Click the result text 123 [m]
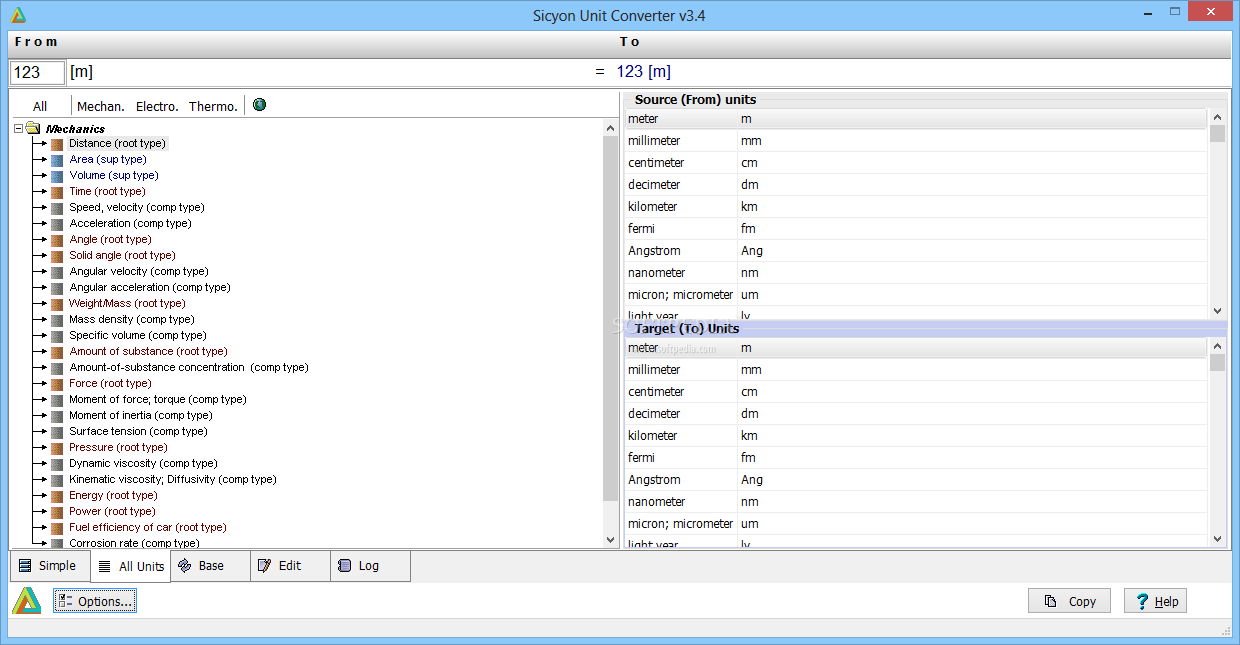The width and height of the screenshot is (1240, 645). (x=644, y=72)
